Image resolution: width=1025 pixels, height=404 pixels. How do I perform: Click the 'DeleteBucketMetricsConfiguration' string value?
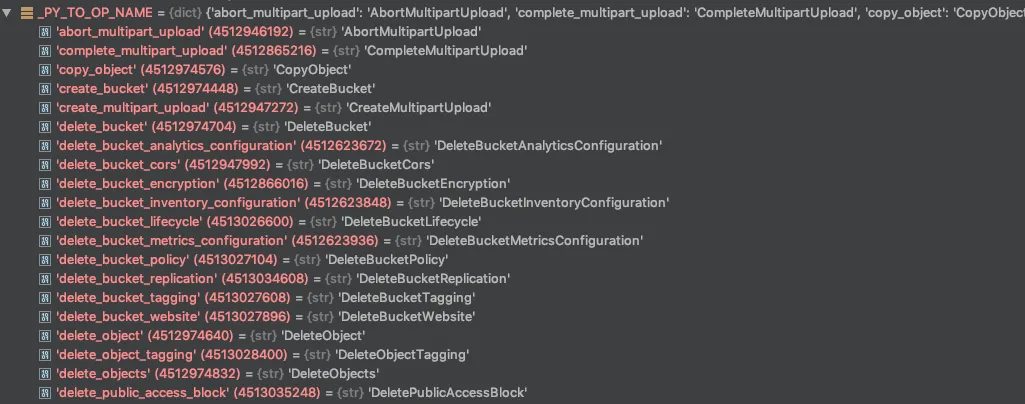click(535, 241)
